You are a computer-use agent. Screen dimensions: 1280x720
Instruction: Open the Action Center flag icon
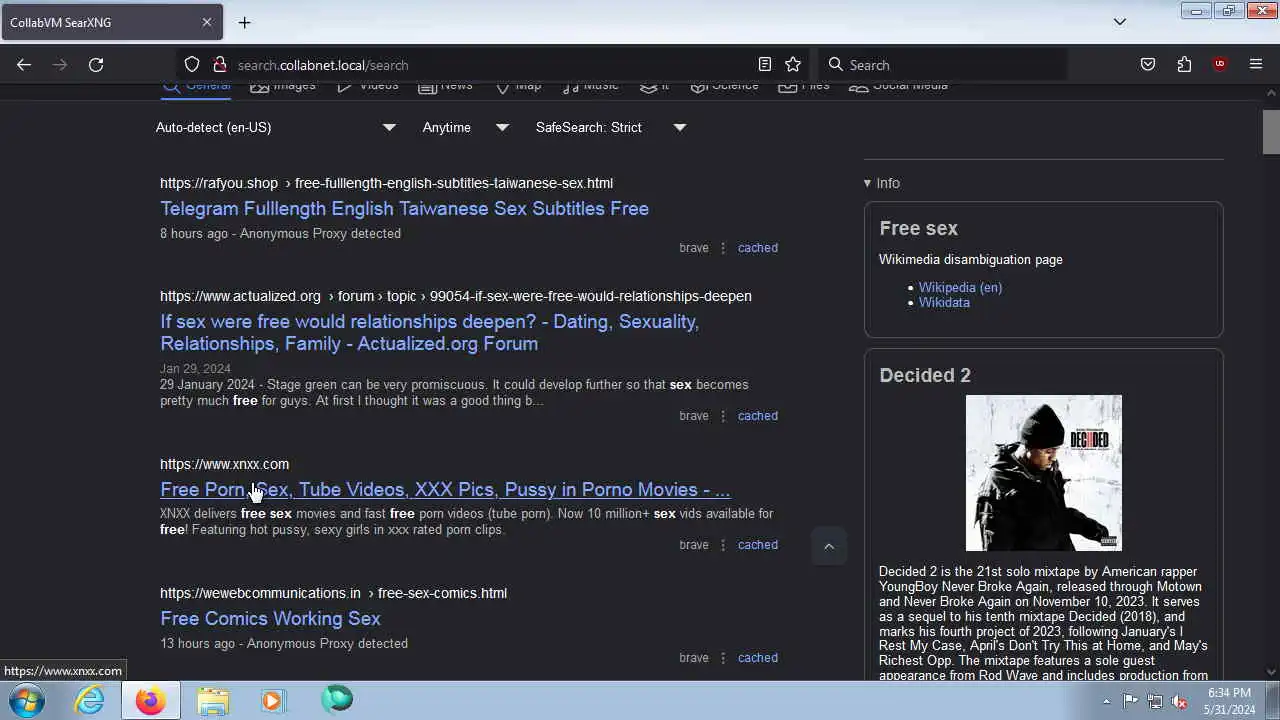pos(1131,701)
